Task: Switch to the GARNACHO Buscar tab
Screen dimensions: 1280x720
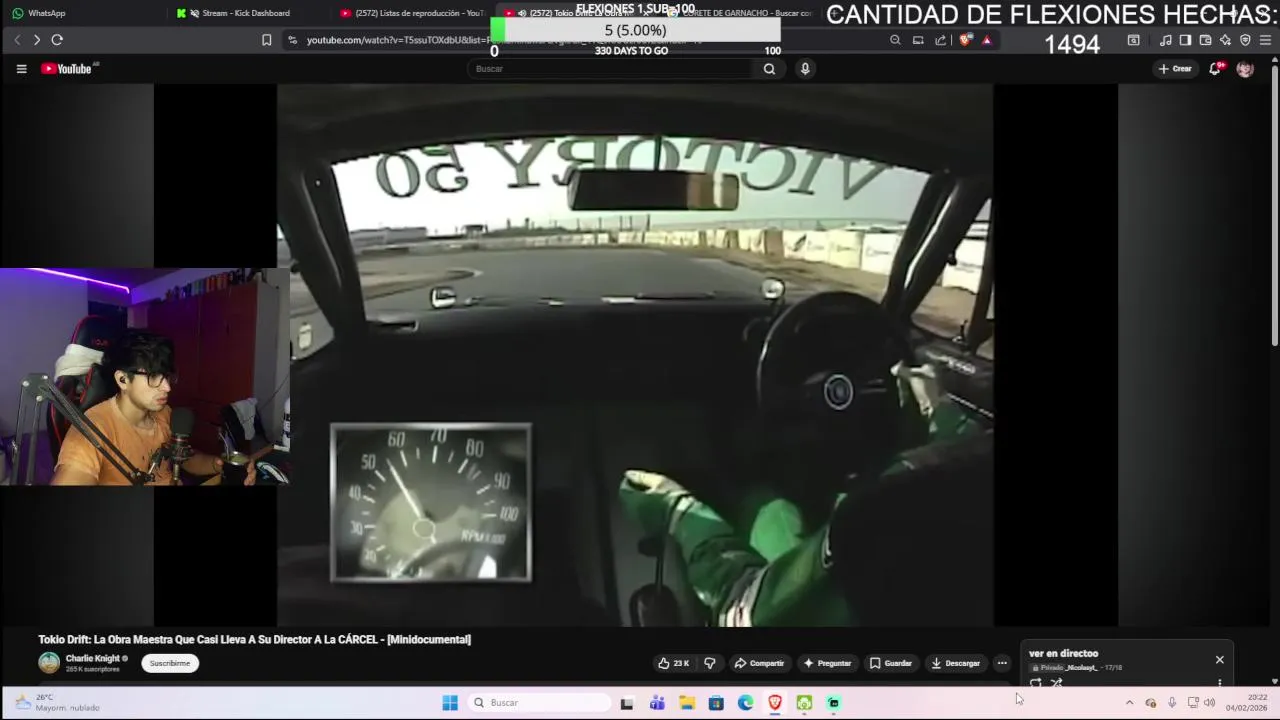Action: click(740, 13)
